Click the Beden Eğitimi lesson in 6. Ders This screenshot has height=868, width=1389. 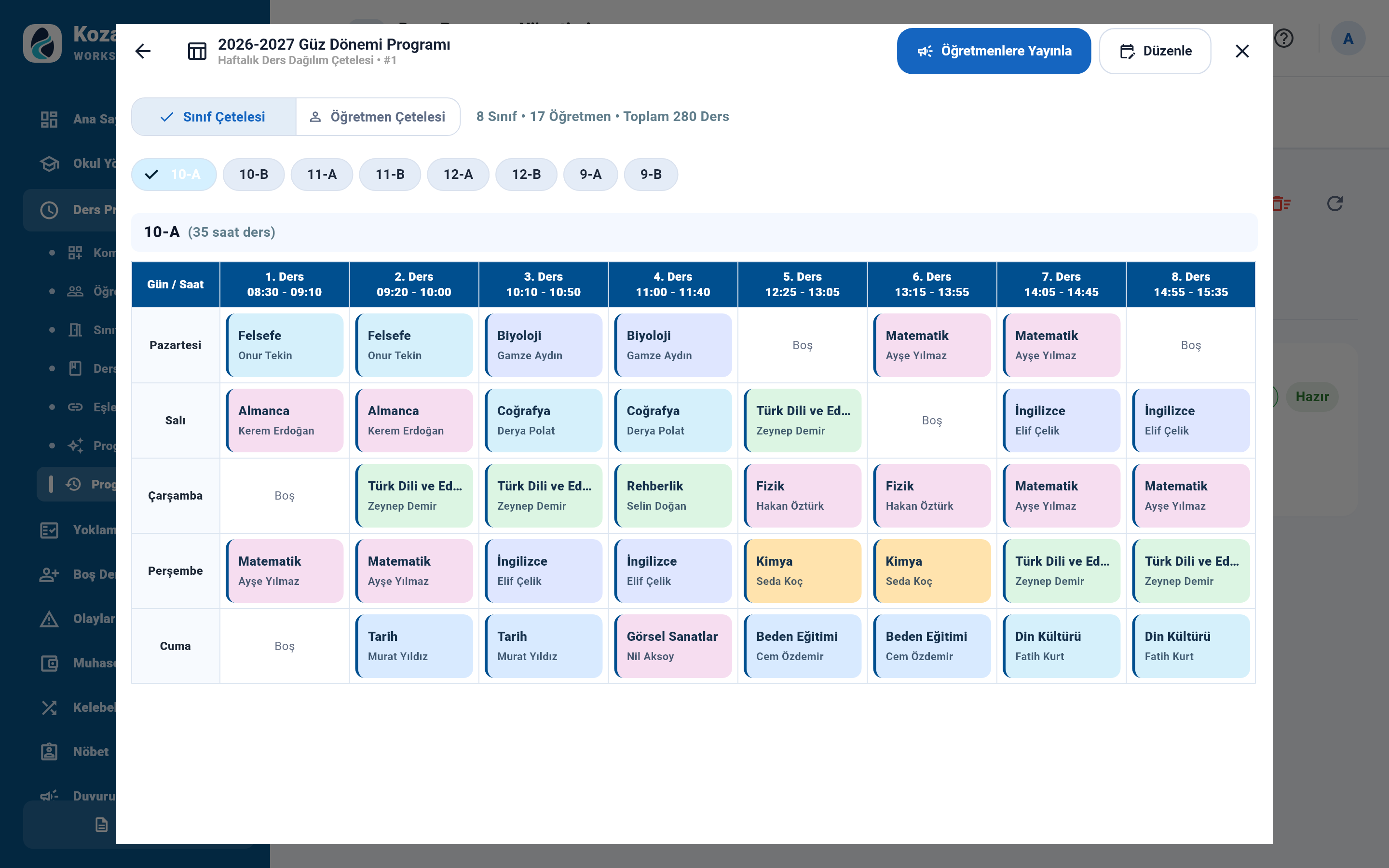932,646
